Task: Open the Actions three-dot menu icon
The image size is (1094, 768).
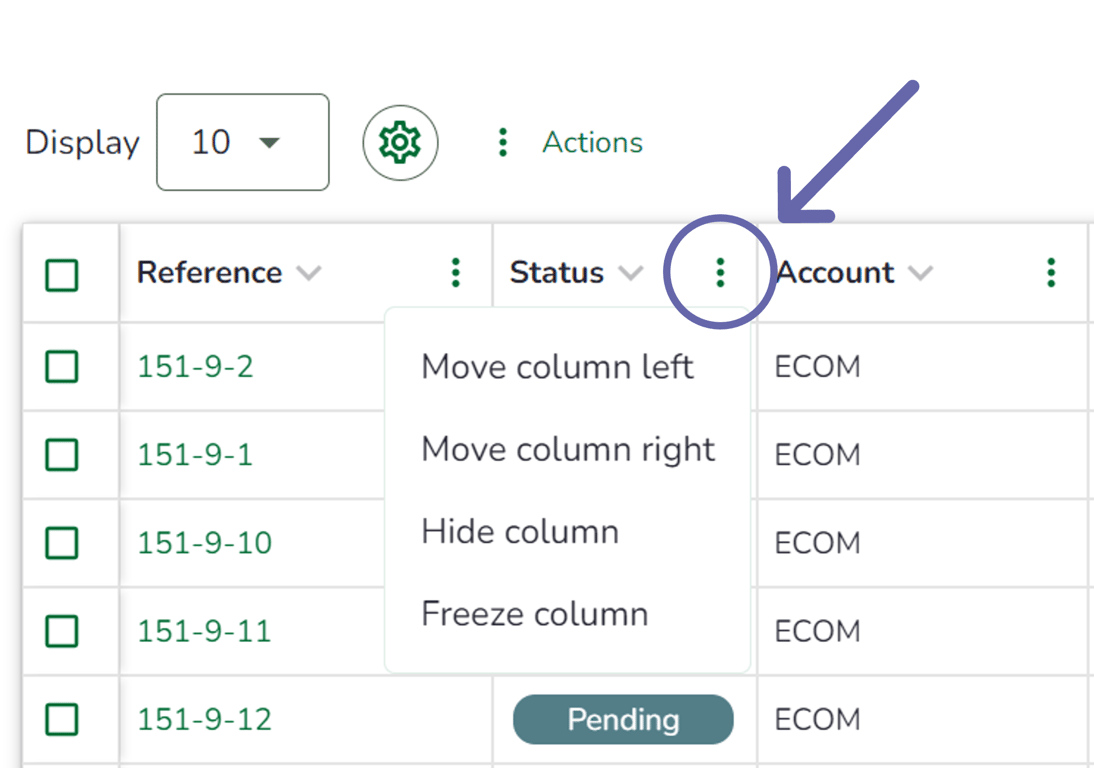Action: click(x=503, y=143)
